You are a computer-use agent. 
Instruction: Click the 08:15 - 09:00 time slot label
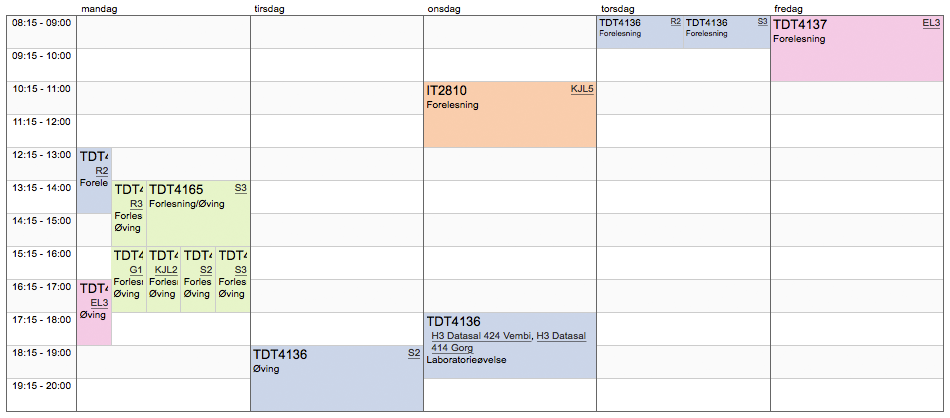click(41, 23)
